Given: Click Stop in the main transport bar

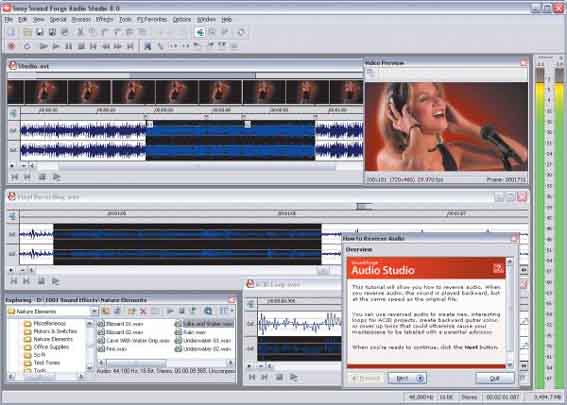Looking at the screenshot, I should pos(81,46).
